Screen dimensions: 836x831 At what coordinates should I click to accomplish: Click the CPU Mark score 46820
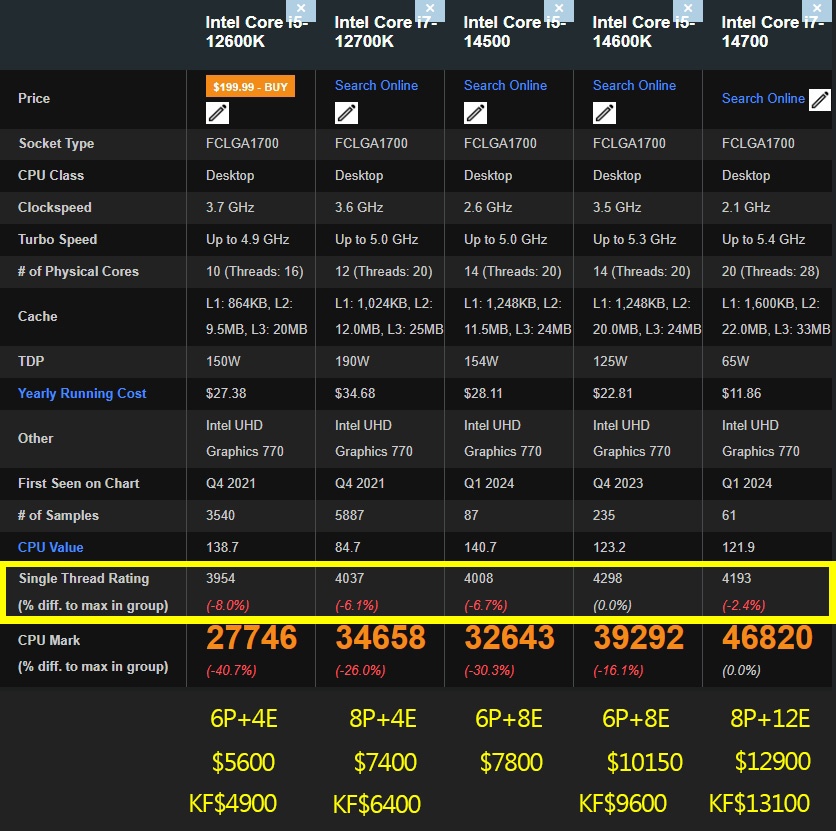pos(768,638)
